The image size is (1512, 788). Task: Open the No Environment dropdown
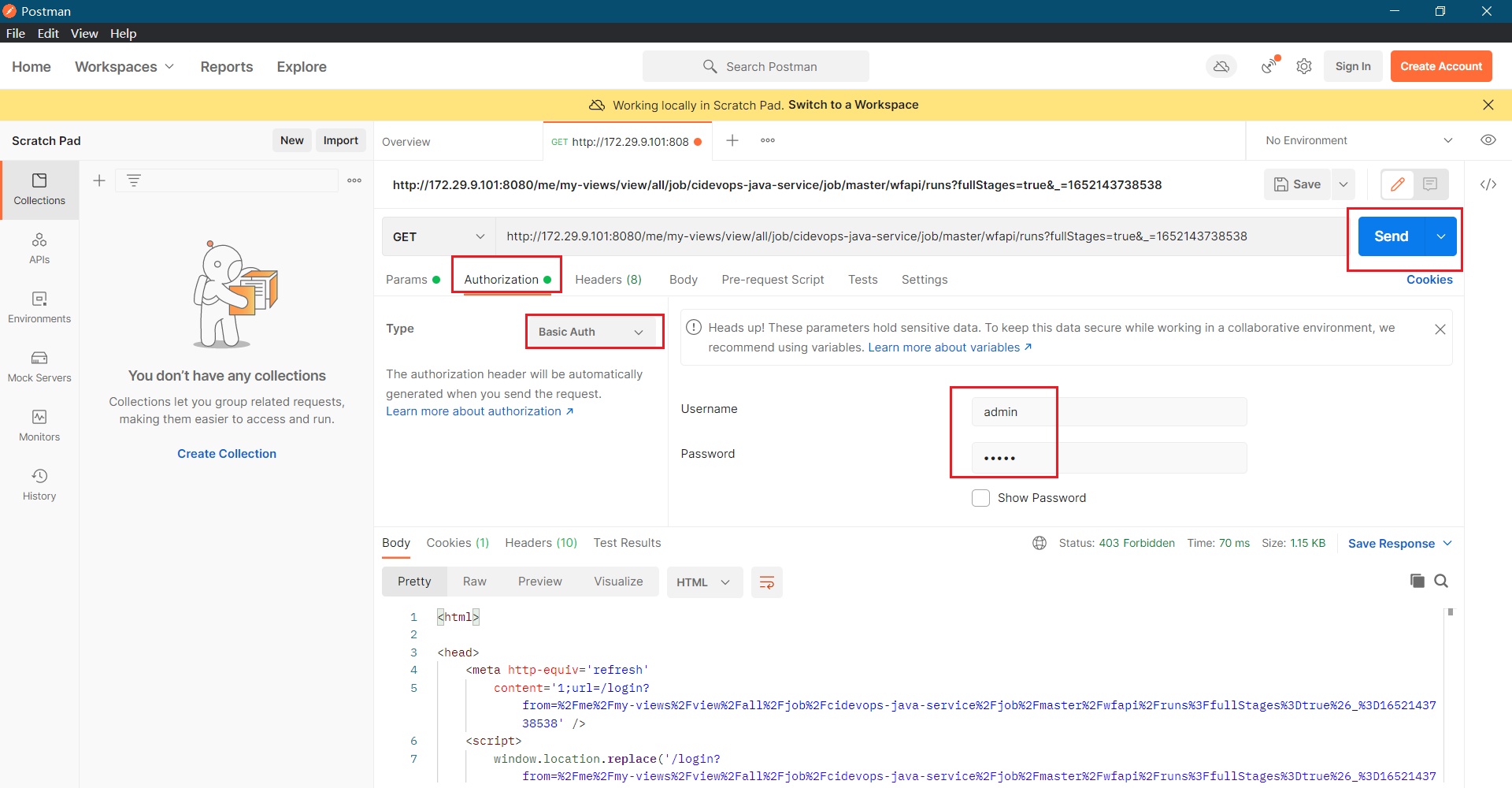pyautogui.click(x=1358, y=140)
